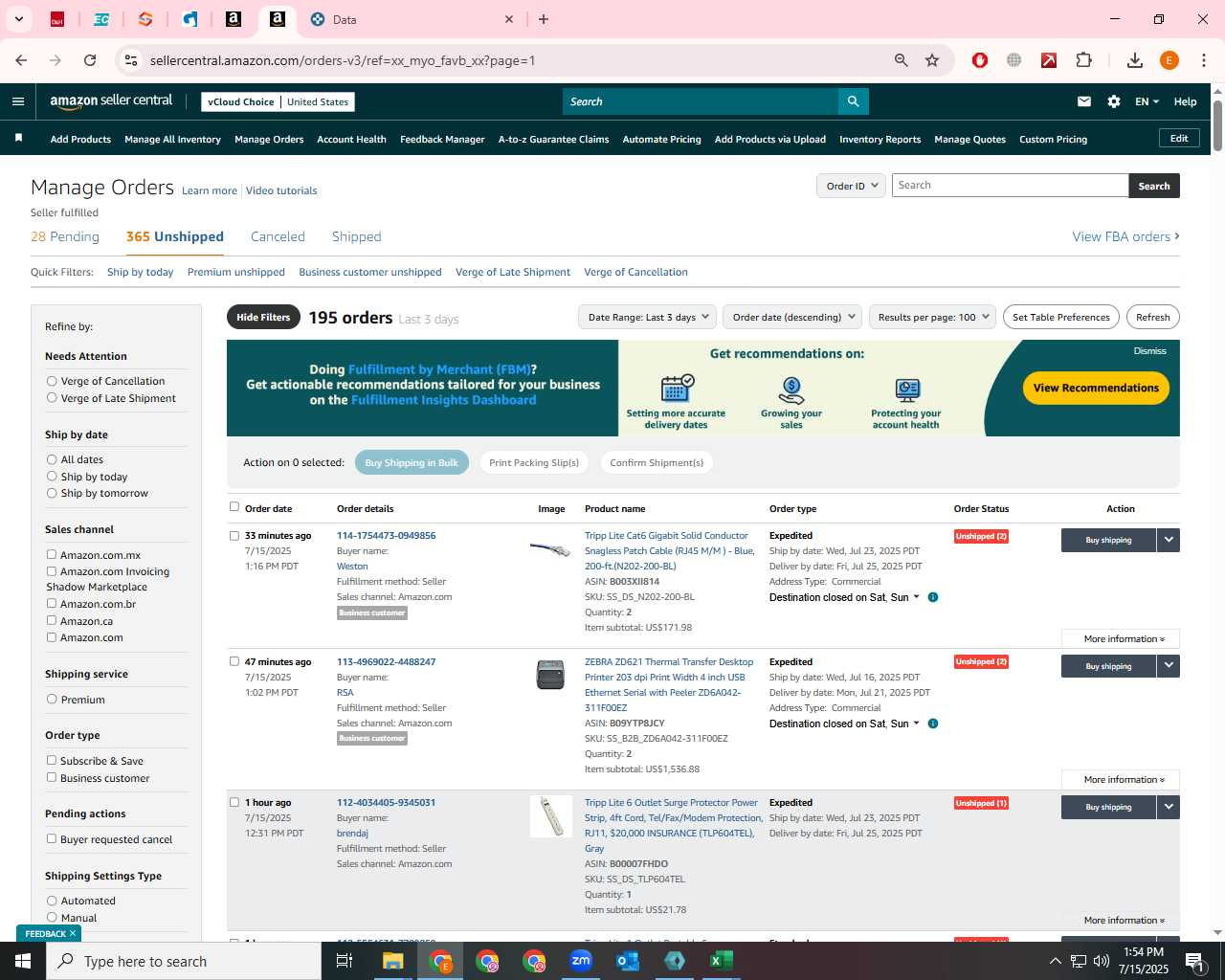
Task: Dismiss the recommendations banner
Action: pos(1149,351)
